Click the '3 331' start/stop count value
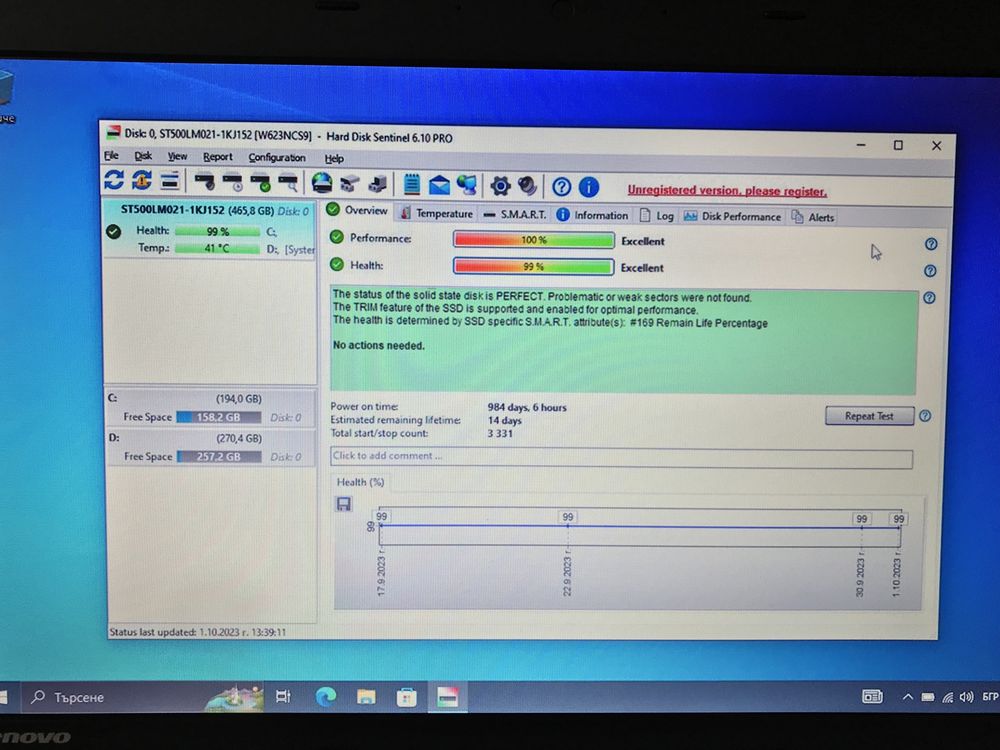Viewport: 1000px width, 750px height. pyautogui.click(x=500, y=434)
